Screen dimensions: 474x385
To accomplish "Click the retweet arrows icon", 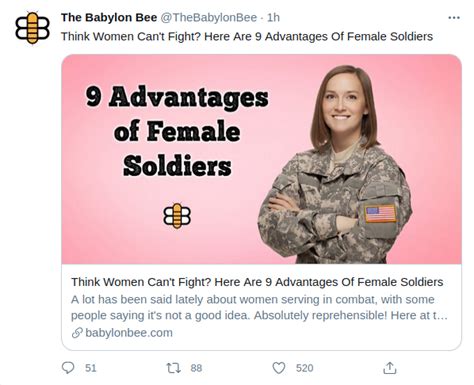I will click(173, 368).
